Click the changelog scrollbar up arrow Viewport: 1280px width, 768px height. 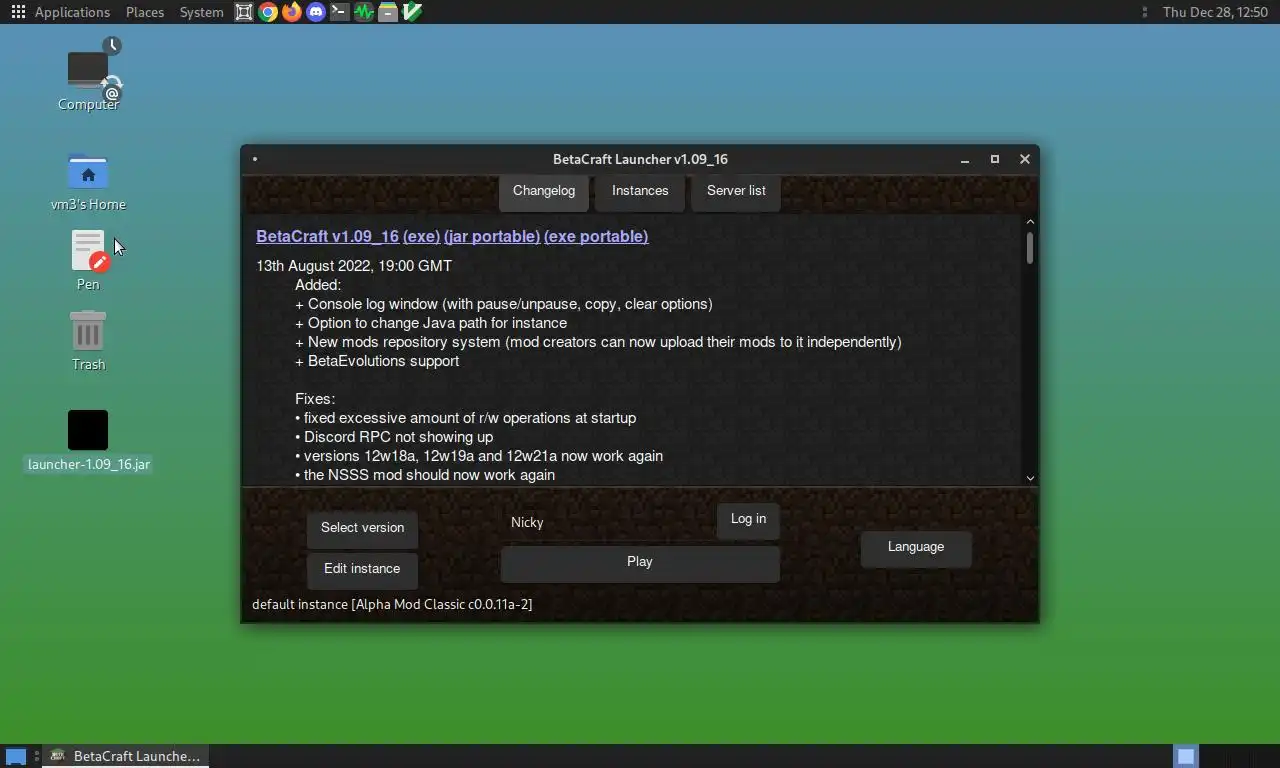[x=1030, y=222]
